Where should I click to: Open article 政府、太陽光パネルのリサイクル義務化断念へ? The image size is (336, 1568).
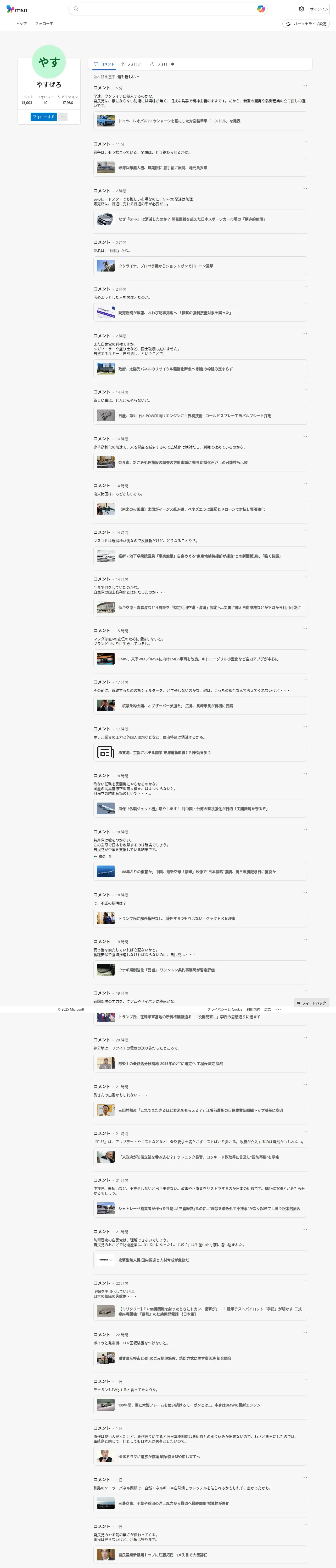tap(200, 369)
